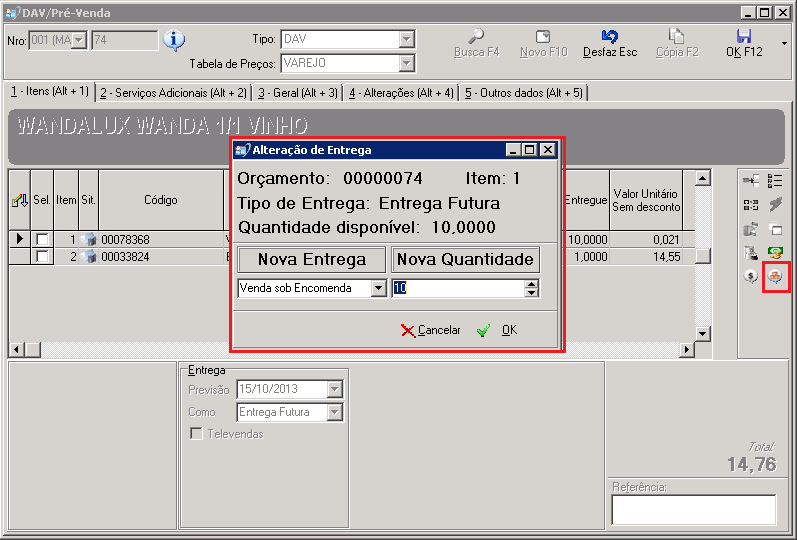Click the unit value cell 14,55

[646, 256]
